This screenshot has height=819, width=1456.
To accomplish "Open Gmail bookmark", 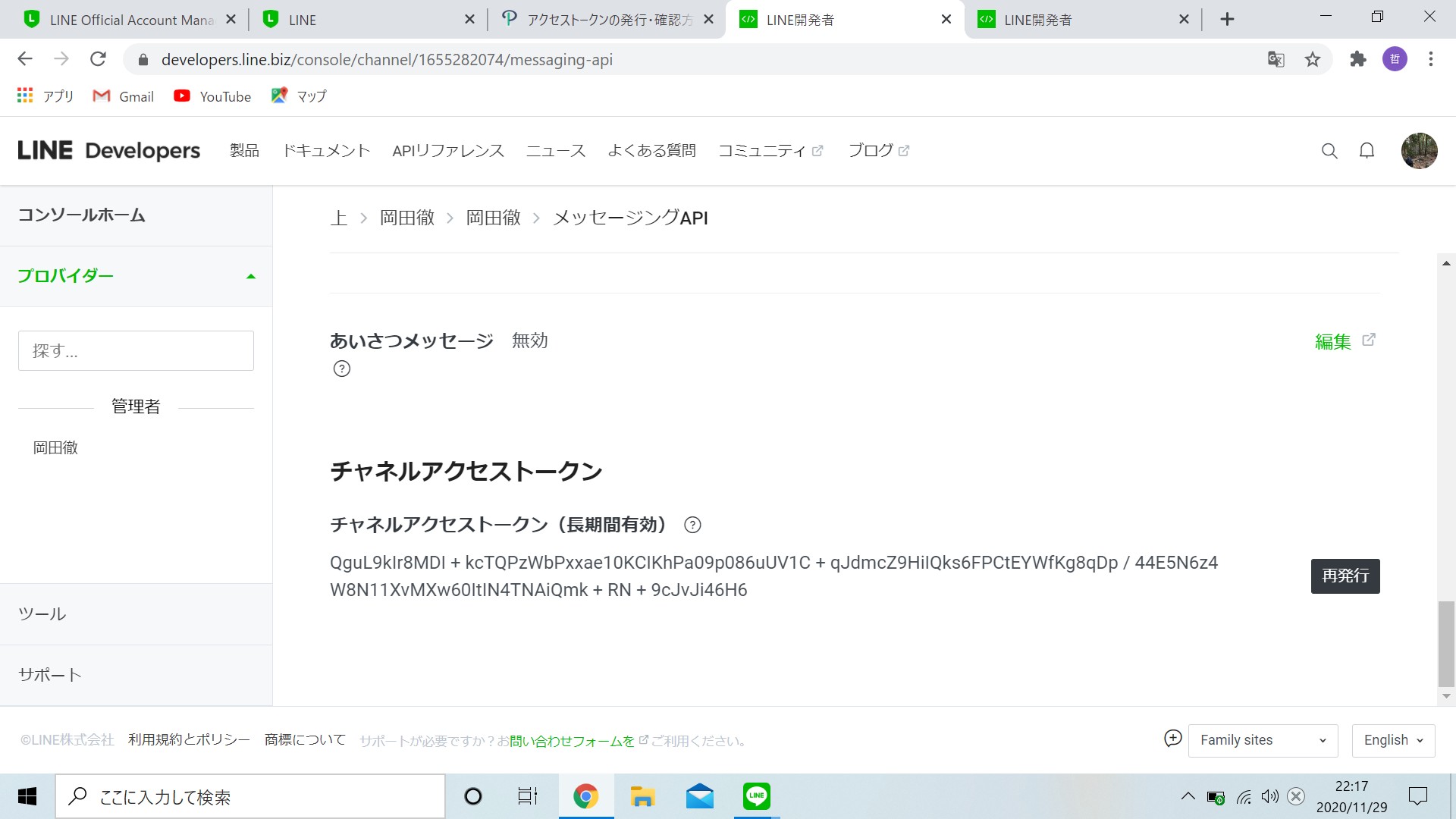I will (x=124, y=96).
